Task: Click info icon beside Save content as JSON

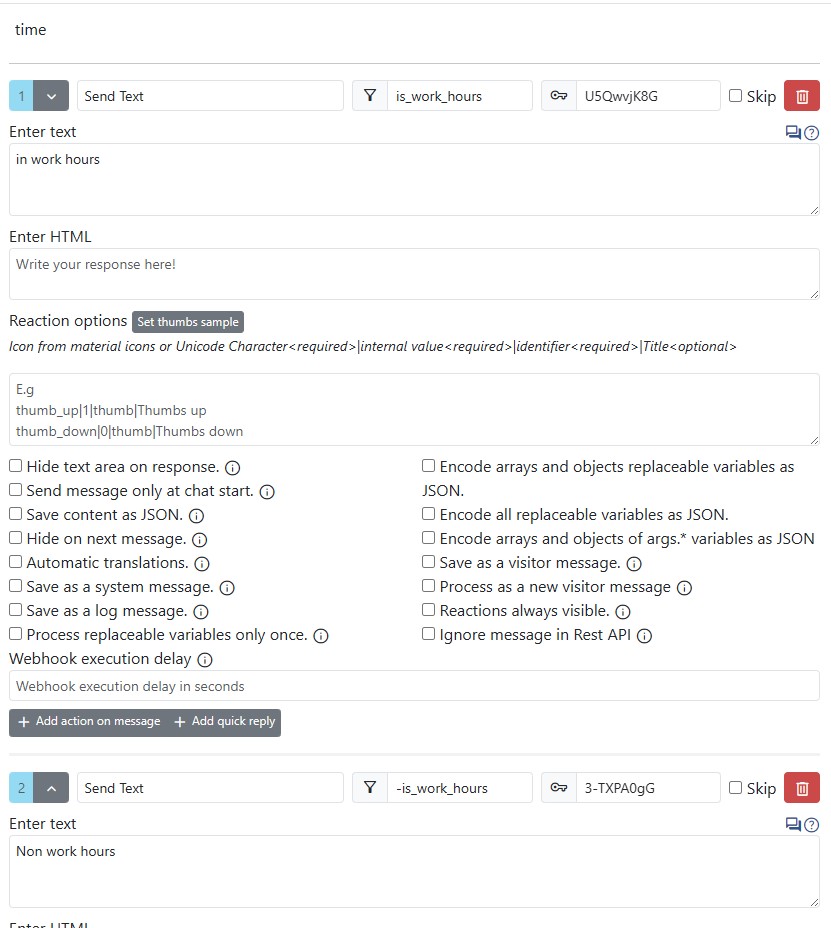Action: [x=196, y=515]
